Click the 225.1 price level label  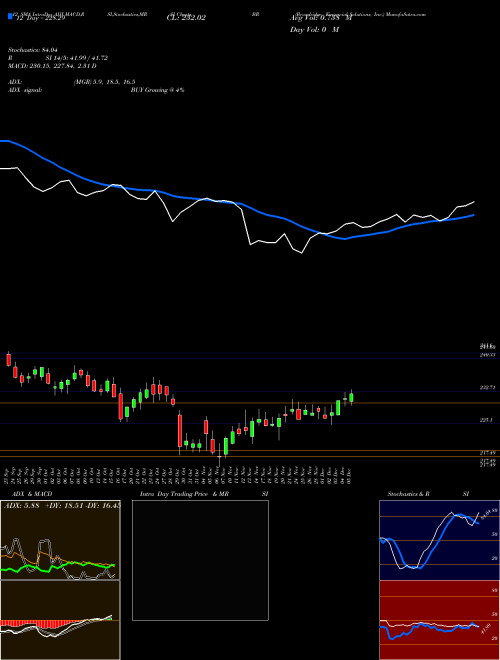pos(486,420)
